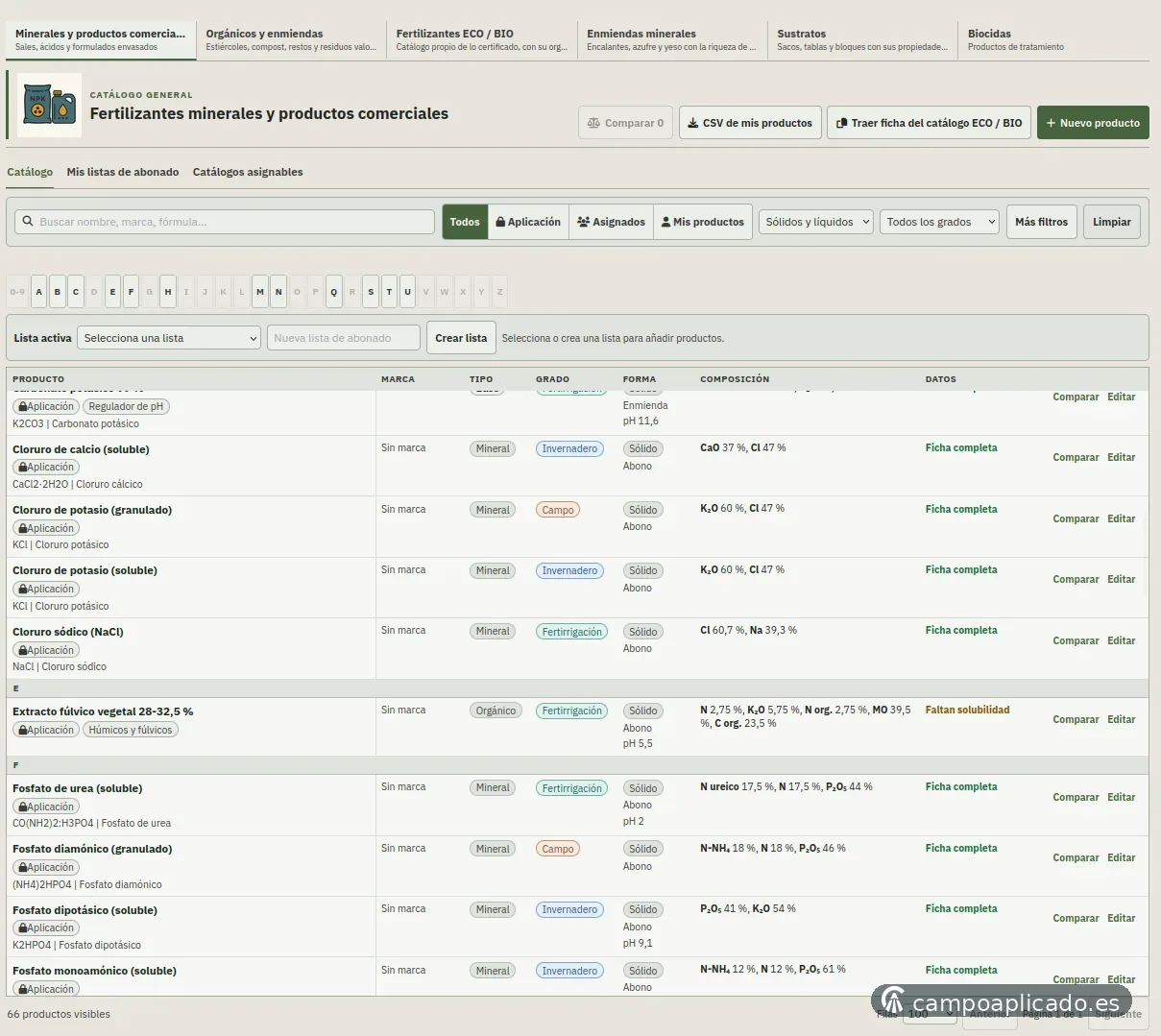Click Aplicación lock tag of Extracto fúlvico vegetal
Screen dimensions: 1161x1036
tap(46, 730)
